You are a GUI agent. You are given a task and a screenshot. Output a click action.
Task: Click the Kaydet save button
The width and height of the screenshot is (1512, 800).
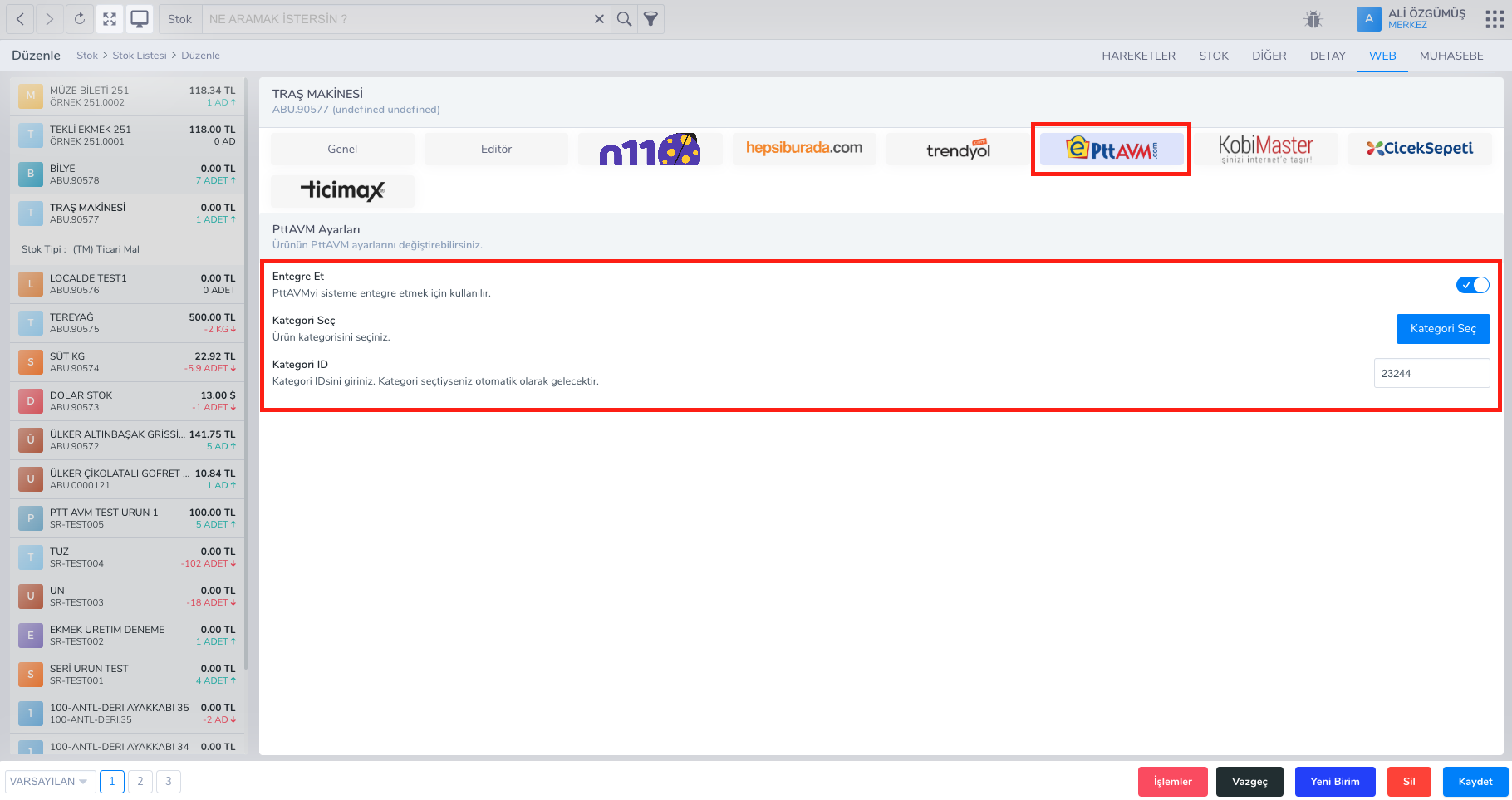[x=1475, y=782]
